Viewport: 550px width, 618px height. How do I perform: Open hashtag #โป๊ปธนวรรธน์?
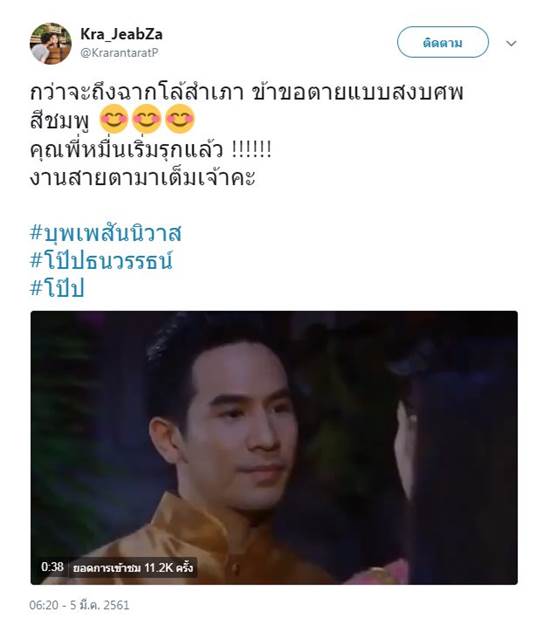(x=101, y=260)
